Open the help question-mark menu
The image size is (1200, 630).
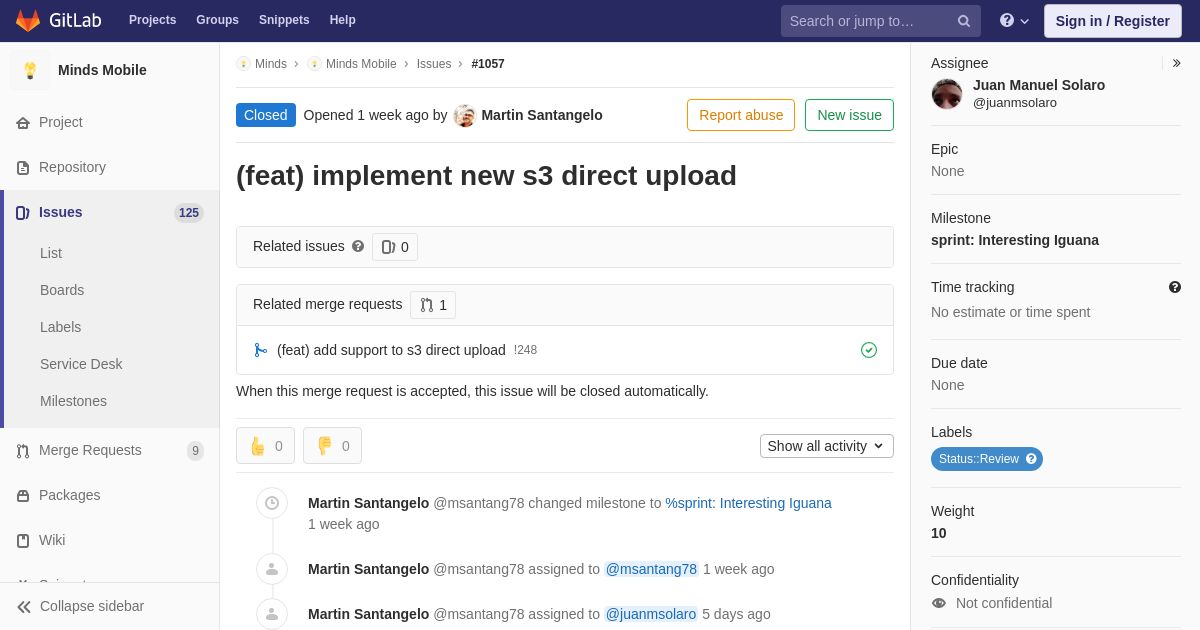click(1014, 21)
